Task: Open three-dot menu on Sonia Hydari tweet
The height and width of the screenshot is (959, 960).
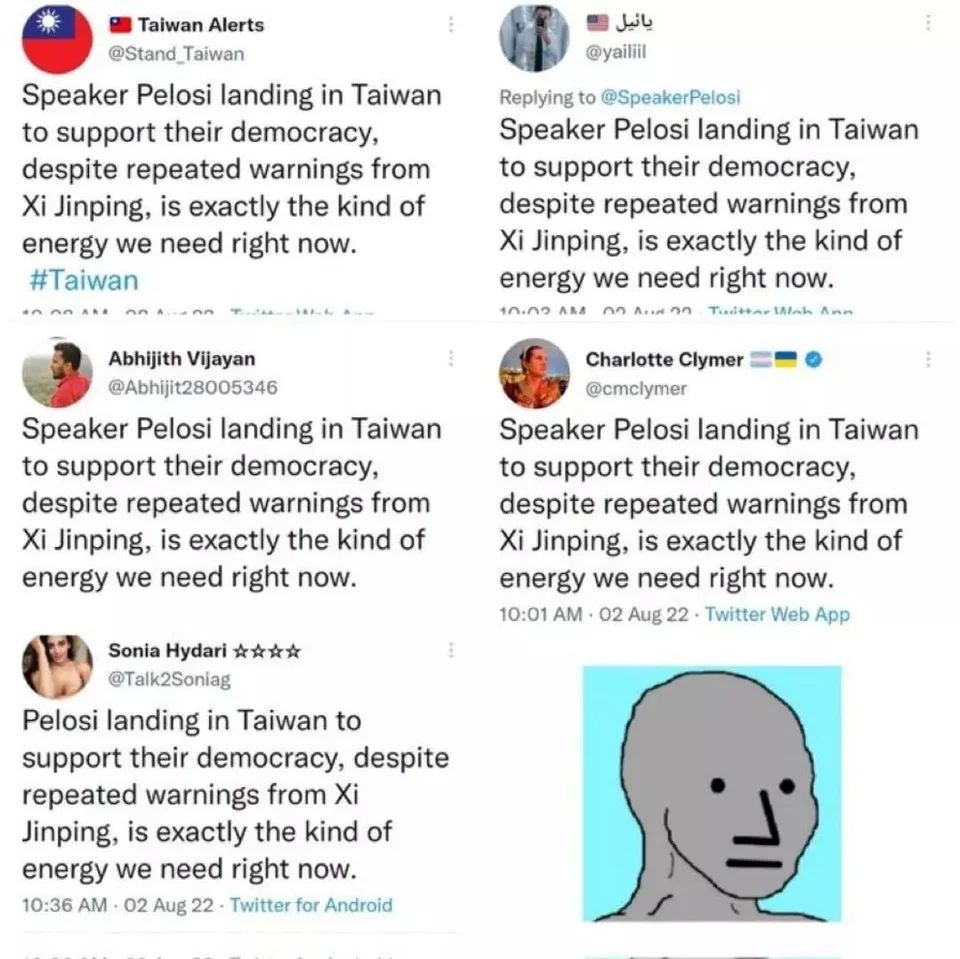Action: [451, 650]
